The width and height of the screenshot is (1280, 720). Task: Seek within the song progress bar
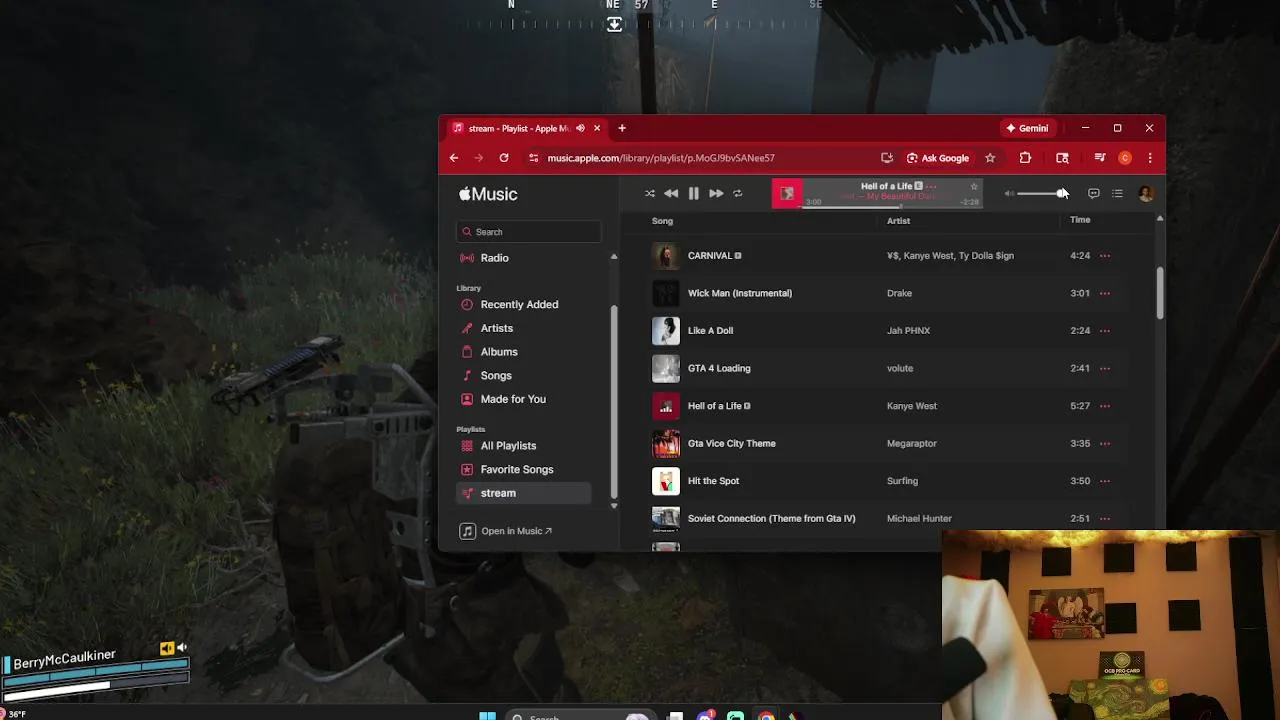pyautogui.click(x=890, y=207)
